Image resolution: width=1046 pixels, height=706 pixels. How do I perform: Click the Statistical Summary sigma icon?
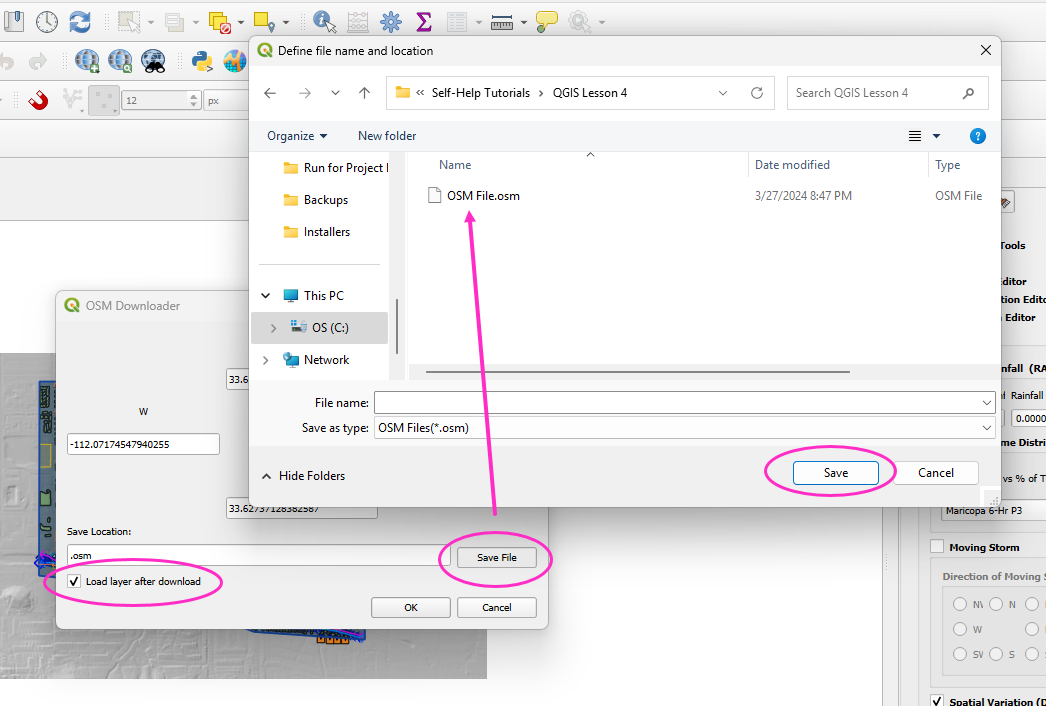(x=423, y=21)
